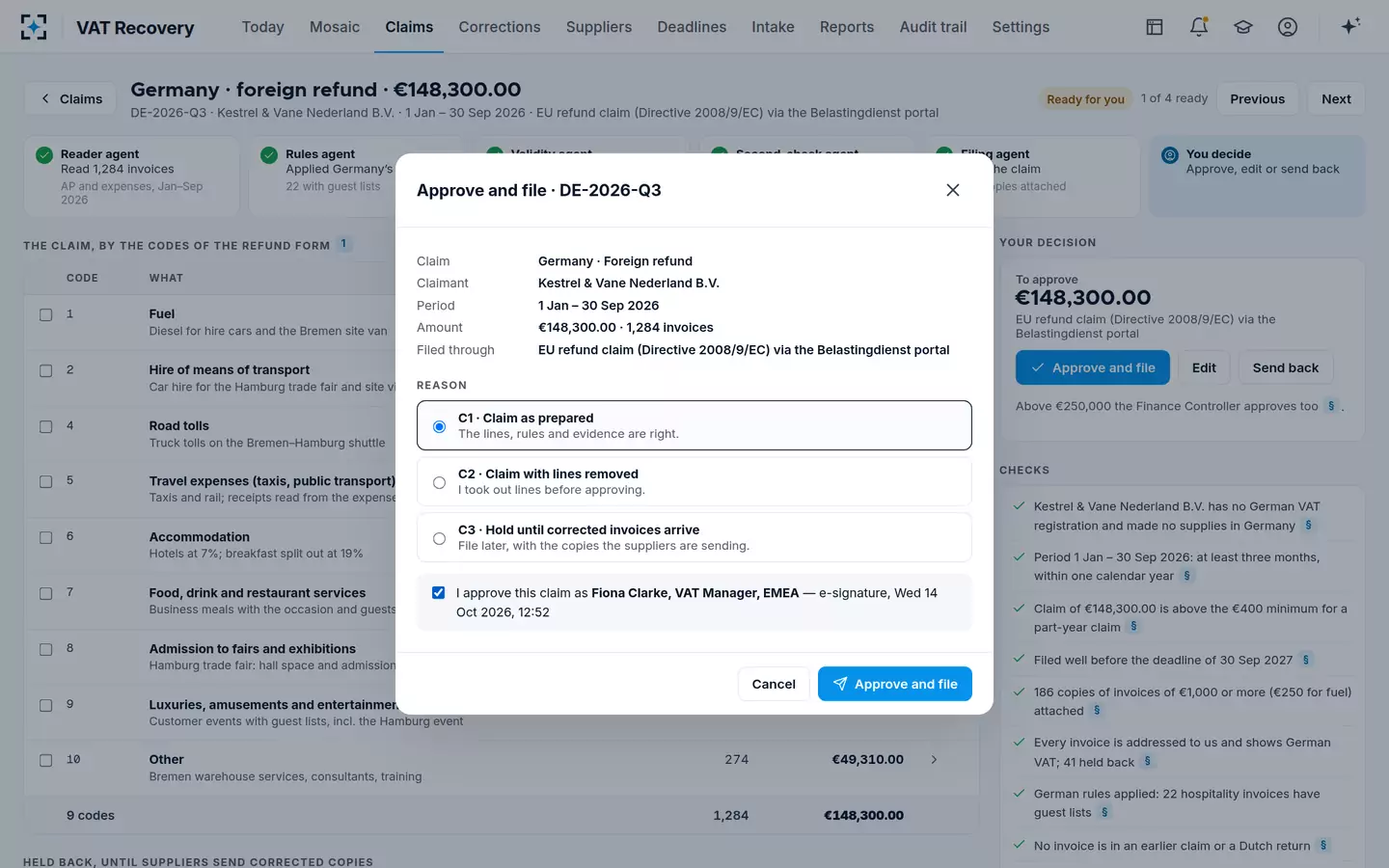Expand the Other row chevron
Image resolution: width=1389 pixels, height=868 pixels.
point(934,760)
